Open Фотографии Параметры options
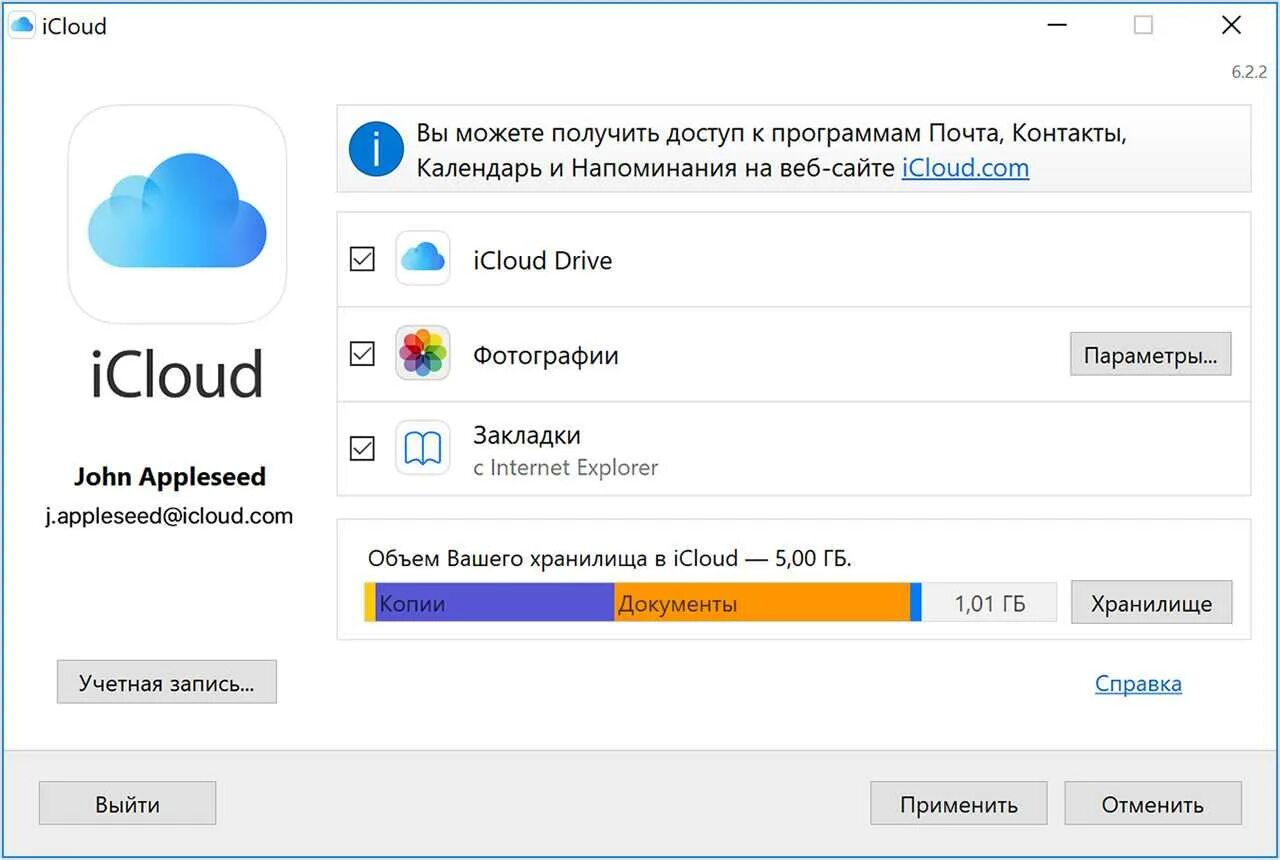Screen dimensions: 1280x860 point(1150,355)
